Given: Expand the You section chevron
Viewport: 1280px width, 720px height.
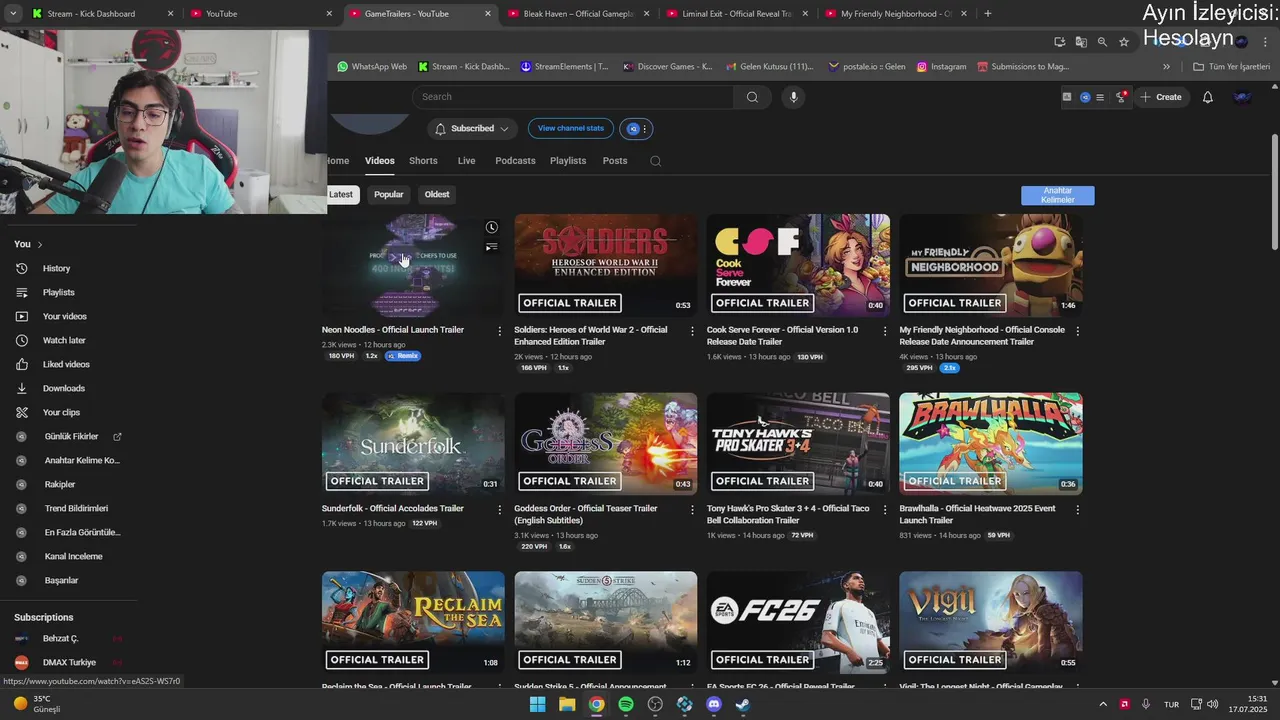Looking at the screenshot, I should [39, 244].
